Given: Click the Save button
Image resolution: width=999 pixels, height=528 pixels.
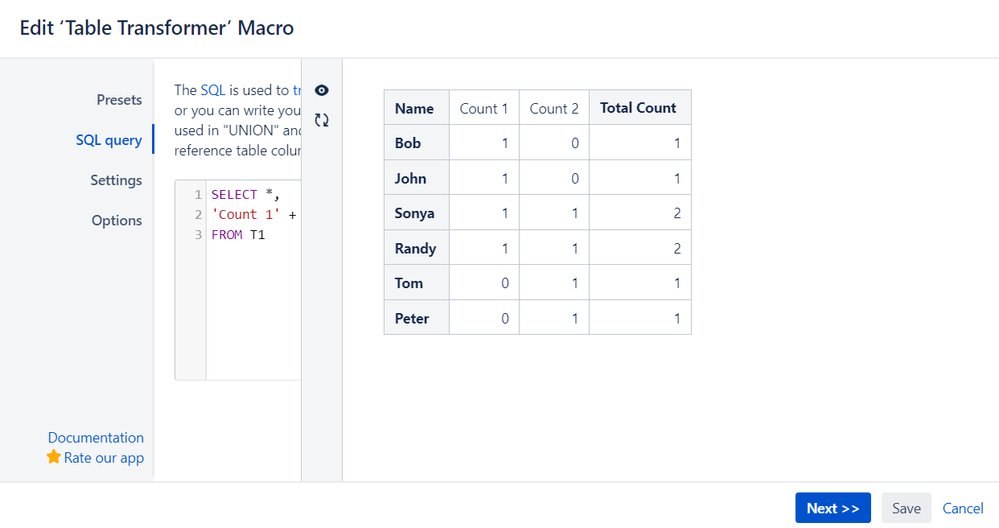Looking at the screenshot, I should pyautogui.click(x=906, y=508).
